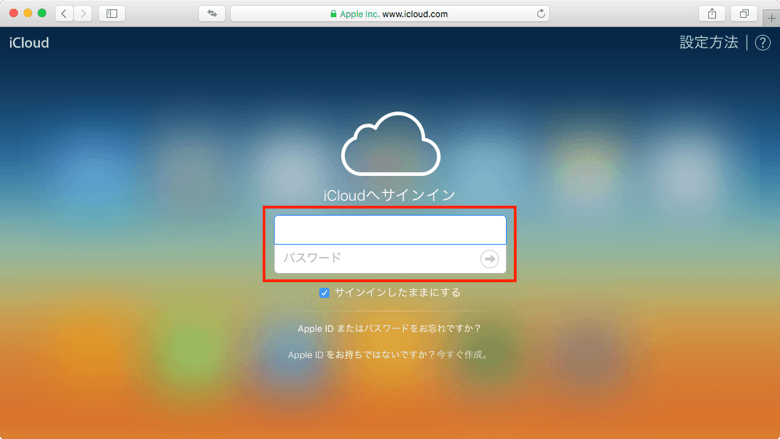
Task: Open the 設定方法 link
Action: pyautogui.click(x=708, y=43)
